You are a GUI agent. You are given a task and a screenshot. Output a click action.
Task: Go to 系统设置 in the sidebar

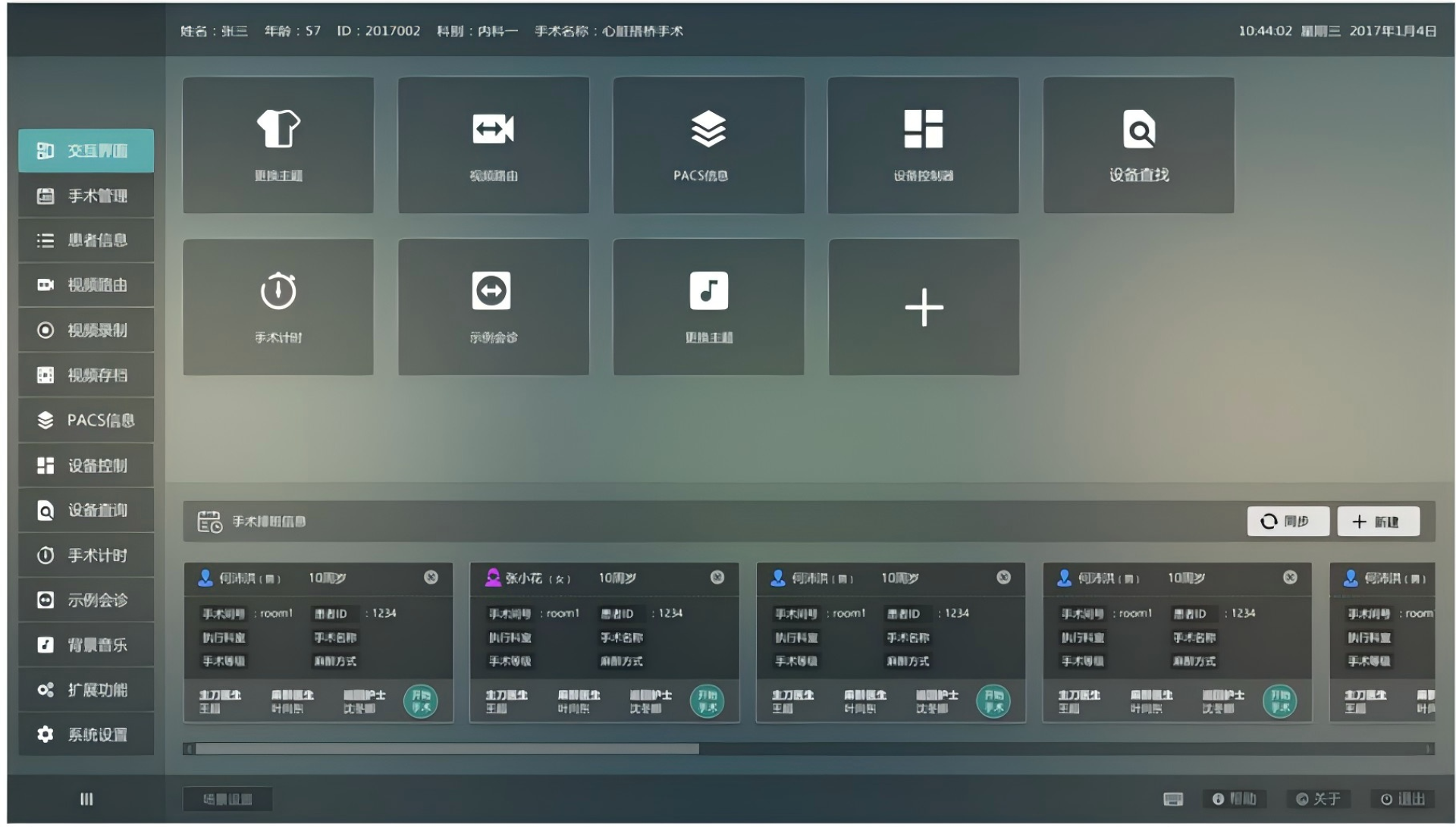click(x=86, y=735)
